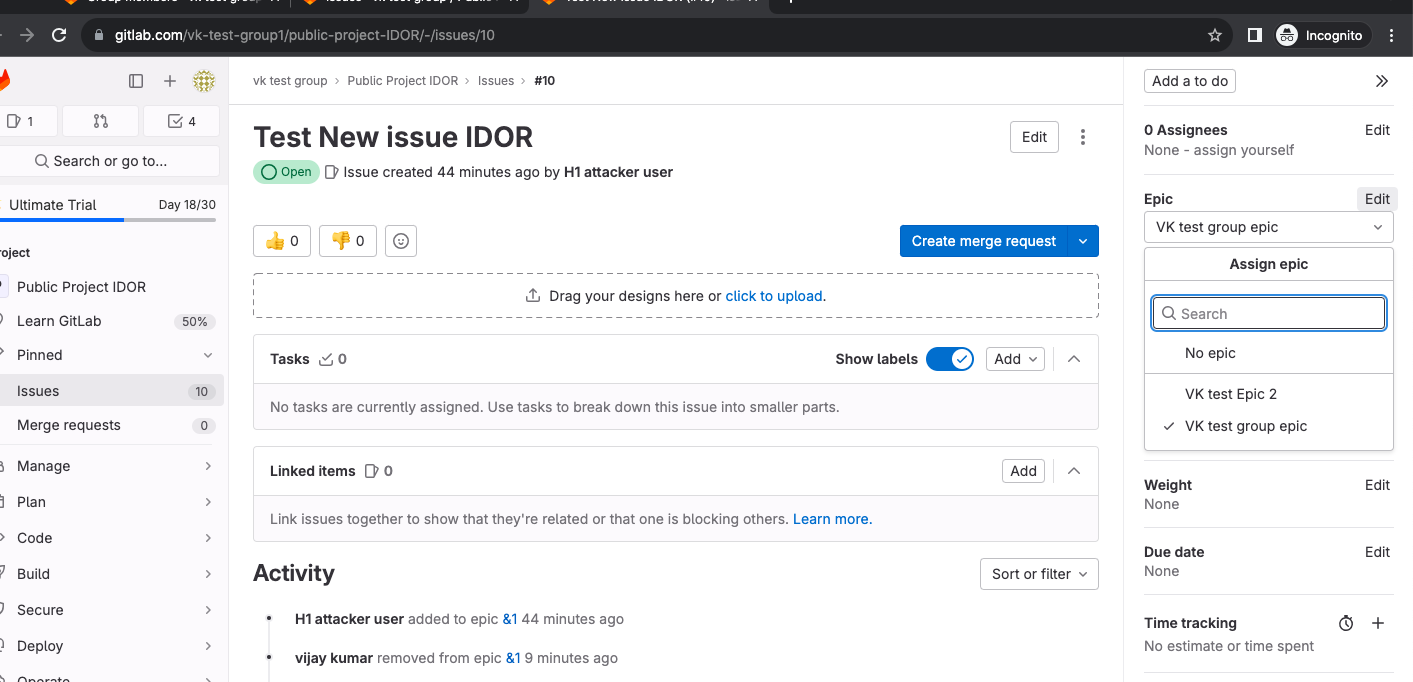Open Issues in the sidebar
The height and width of the screenshot is (682, 1413).
pos(110,391)
